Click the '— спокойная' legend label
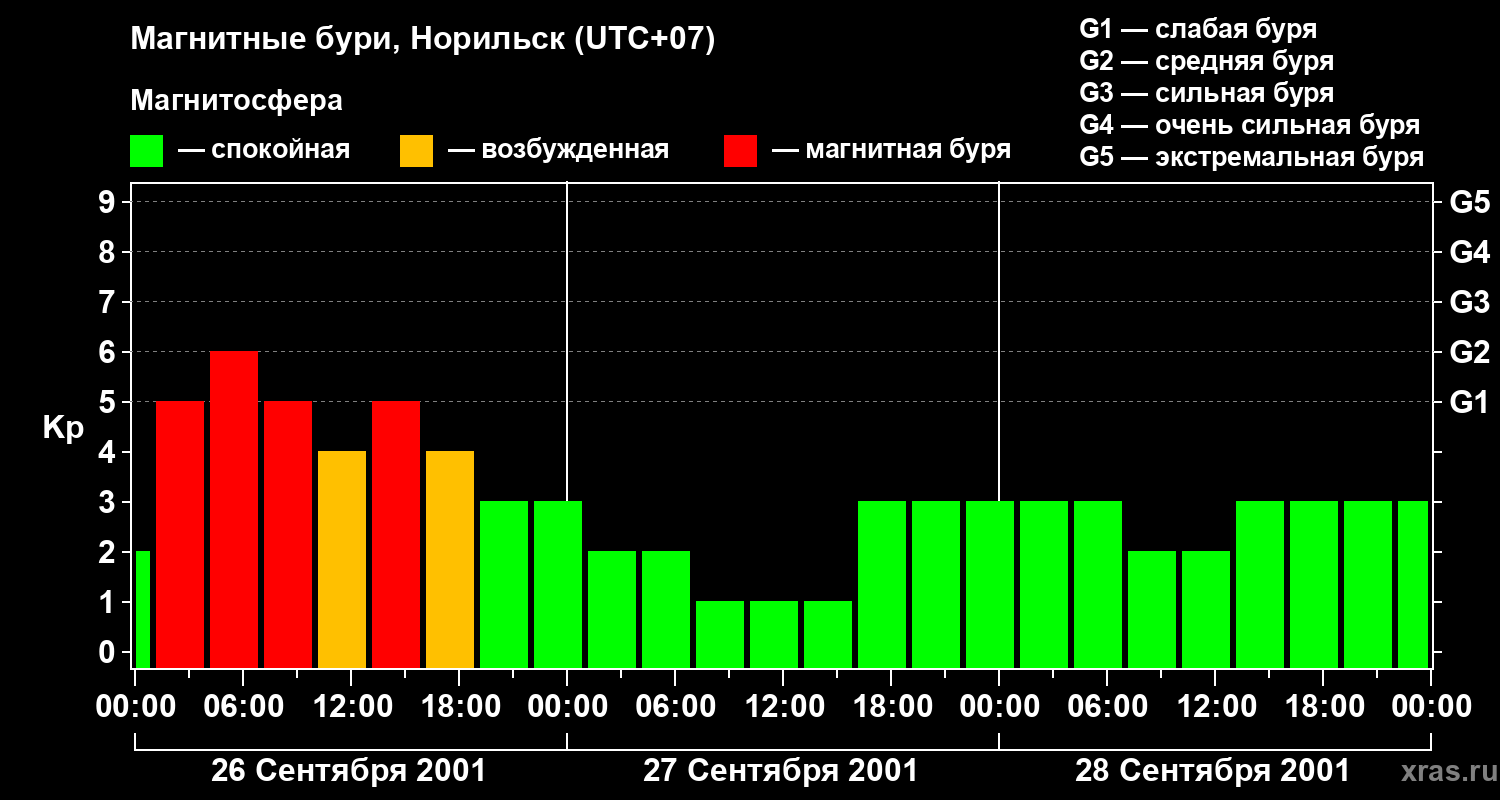The width and height of the screenshot is (1500, 800). click(x=264, y=150)
